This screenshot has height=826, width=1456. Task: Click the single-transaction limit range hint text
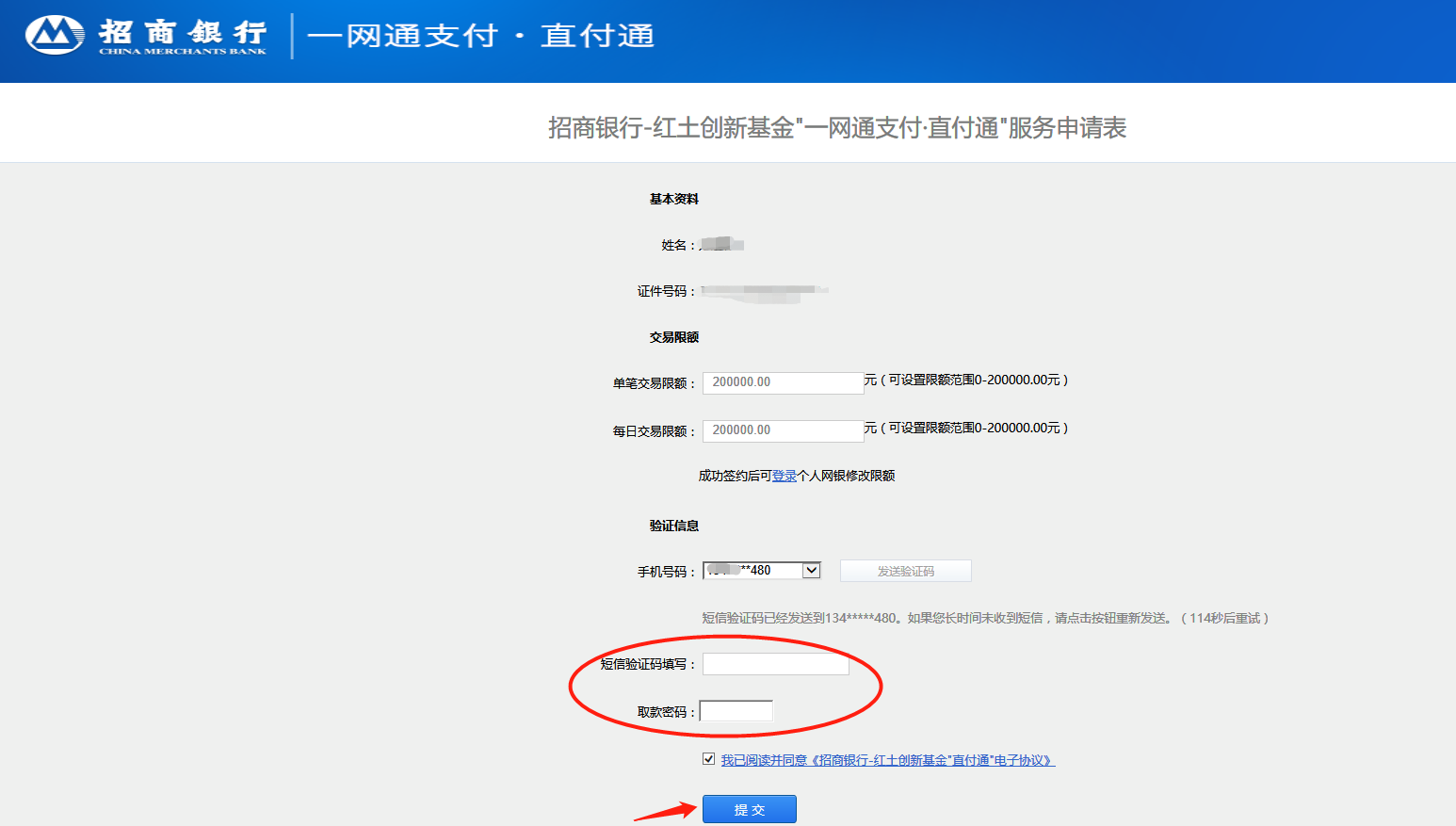(x=966, y=380)
